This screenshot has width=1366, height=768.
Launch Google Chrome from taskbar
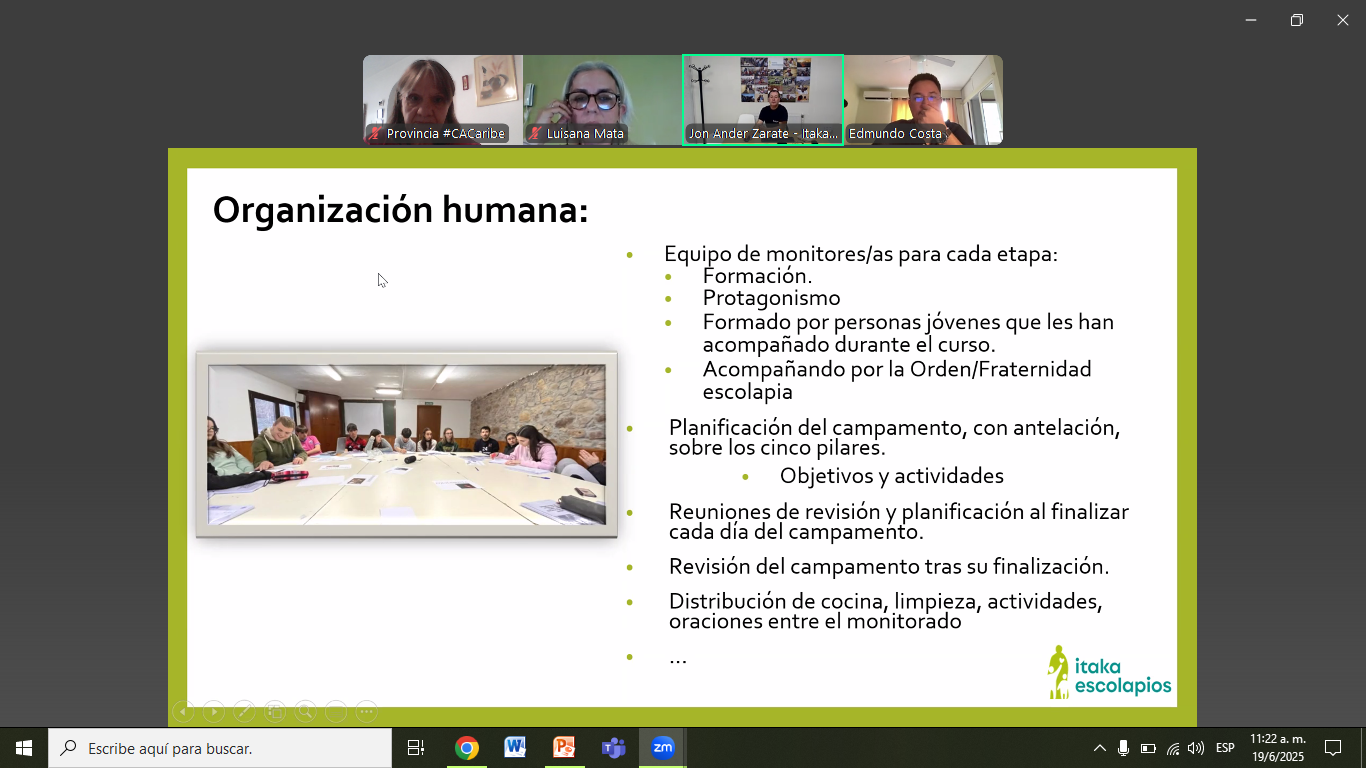point(466,748)
